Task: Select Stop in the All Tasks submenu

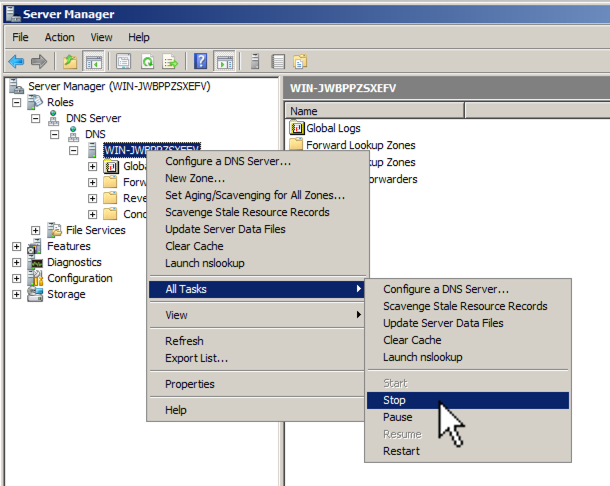Action: pos(468,400)
